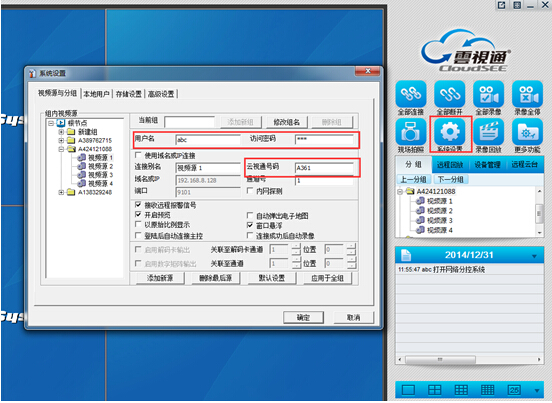
Task: Click the 根节点 root node icon in the dialog tree
Action: [61, 123]
